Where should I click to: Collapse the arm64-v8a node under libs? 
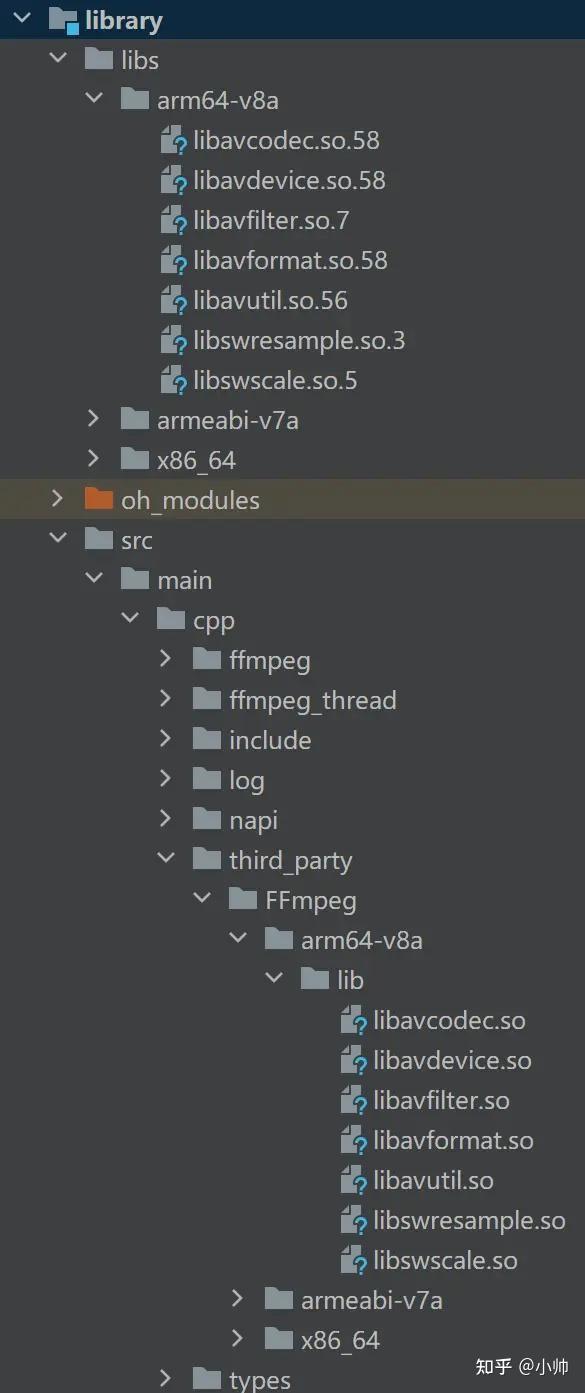point(93,99)
